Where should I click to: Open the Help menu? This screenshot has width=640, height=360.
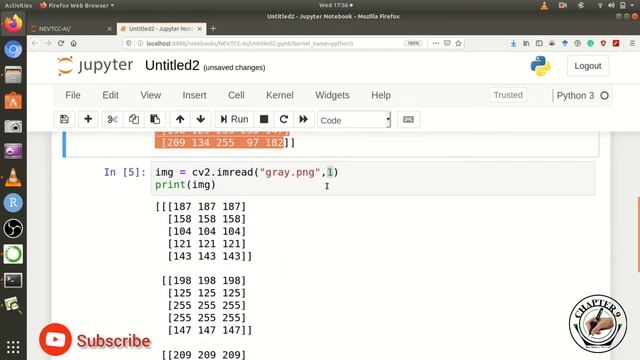(x=381, y=95)
